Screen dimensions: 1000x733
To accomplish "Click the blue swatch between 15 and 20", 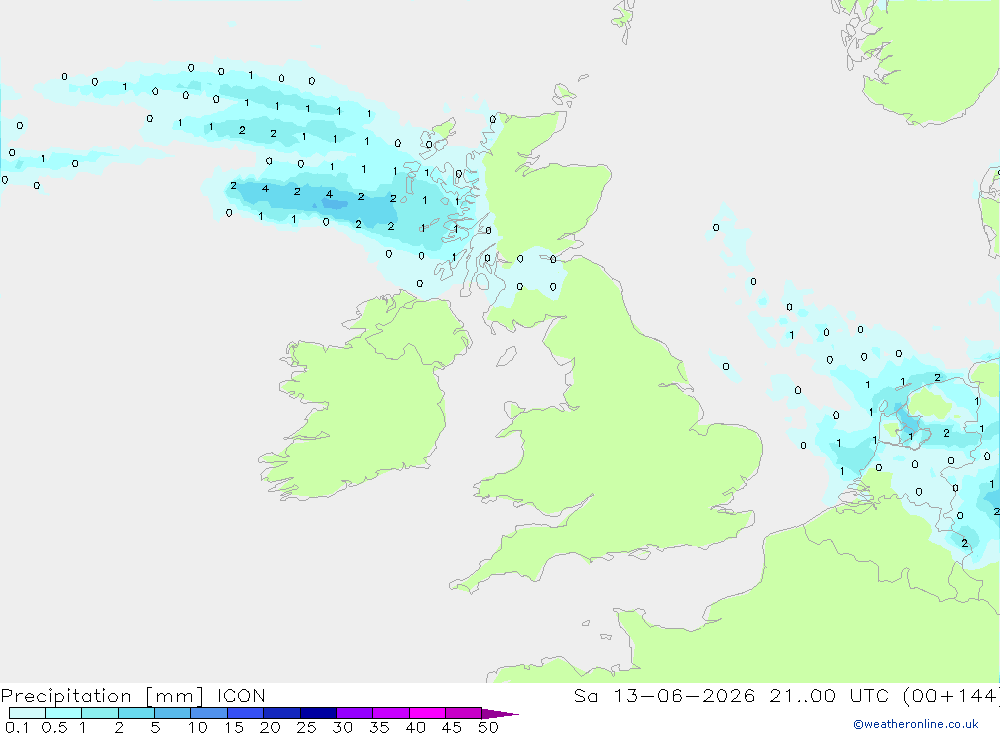I will [246, 713].
